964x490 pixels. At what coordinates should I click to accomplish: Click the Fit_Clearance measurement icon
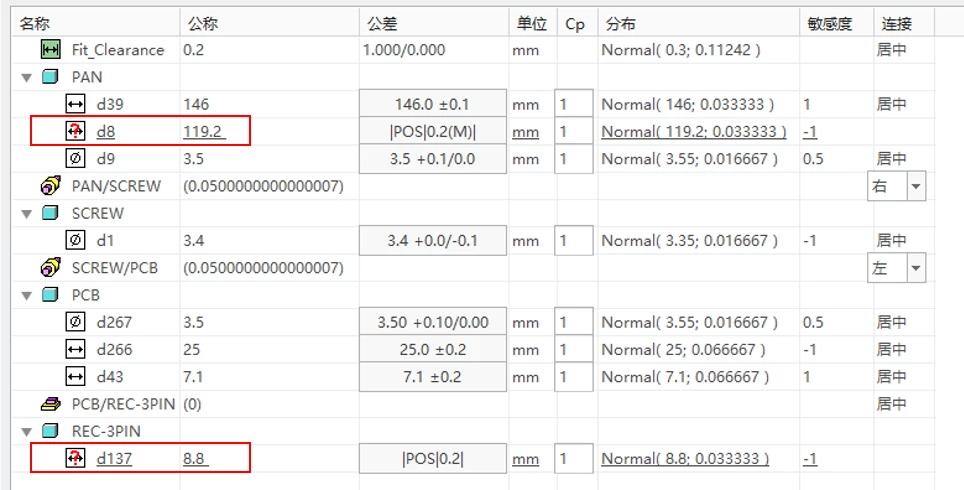tap(50, 50)
